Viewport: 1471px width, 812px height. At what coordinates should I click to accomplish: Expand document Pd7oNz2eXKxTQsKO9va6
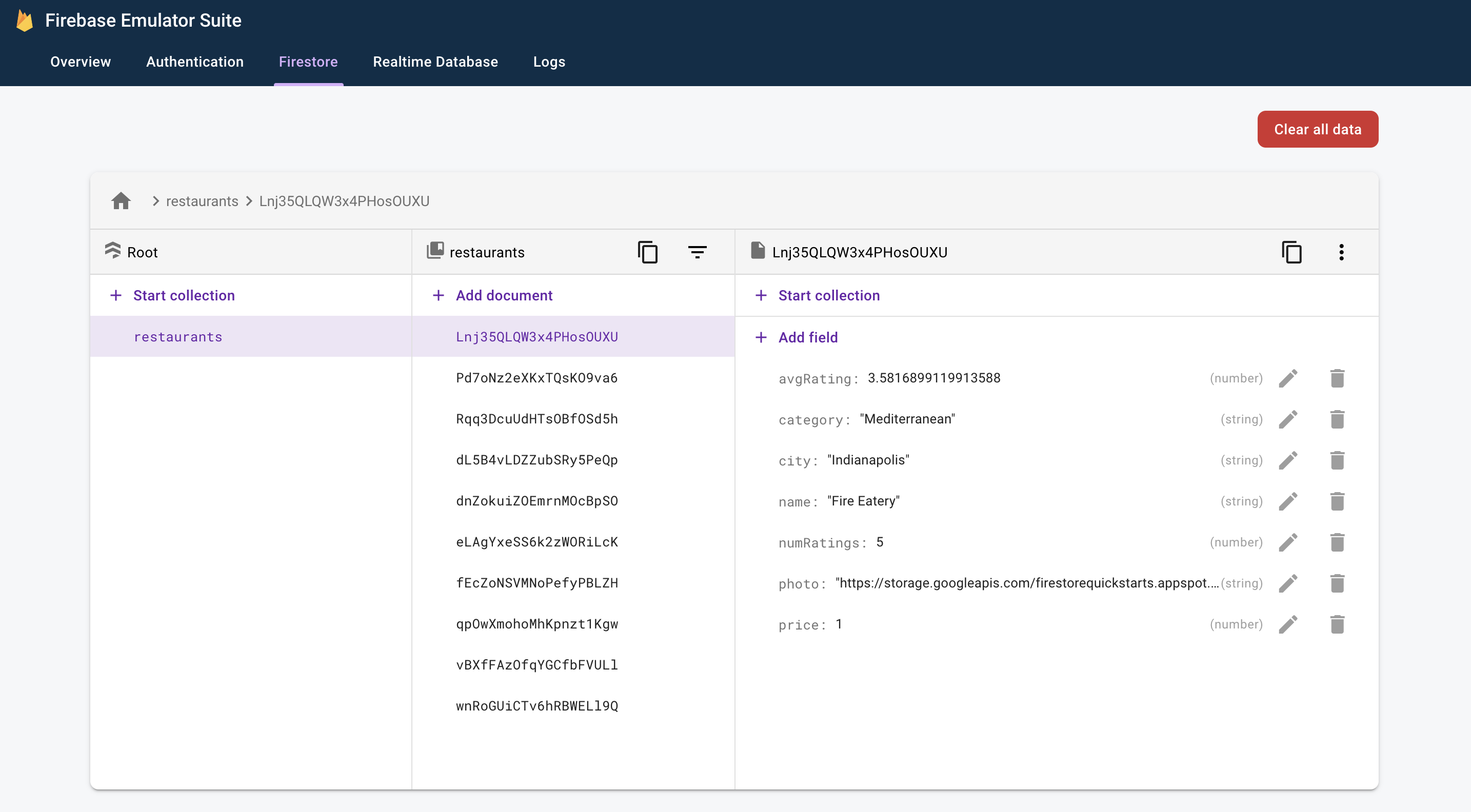click(x=537, y=377)
